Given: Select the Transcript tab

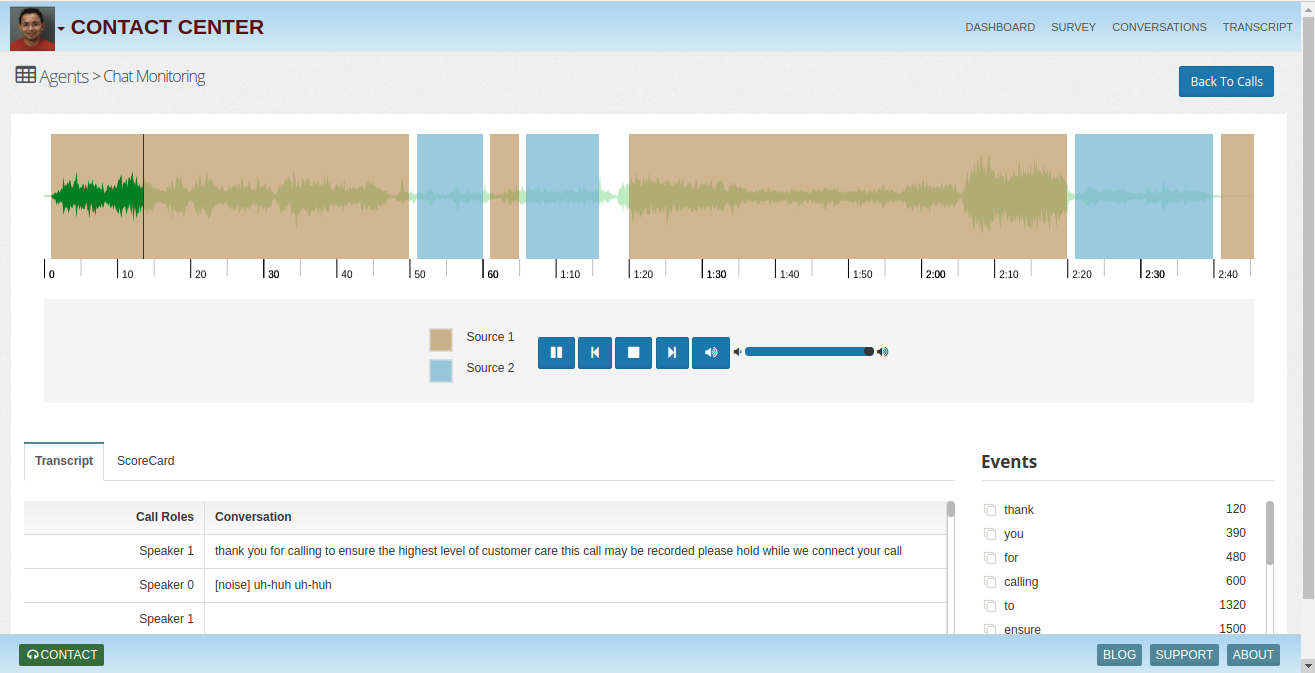Looking at the screenshot, I should [64, 461].
